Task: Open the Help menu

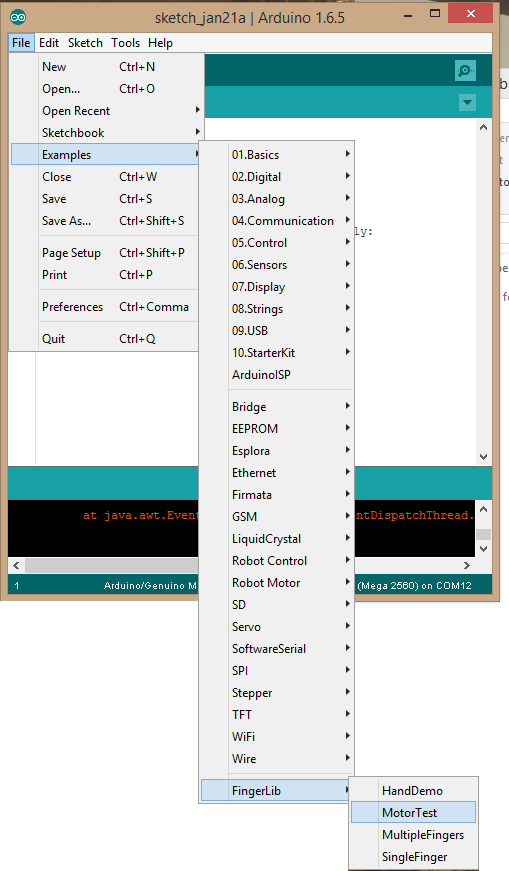Action: pos(161,43)
